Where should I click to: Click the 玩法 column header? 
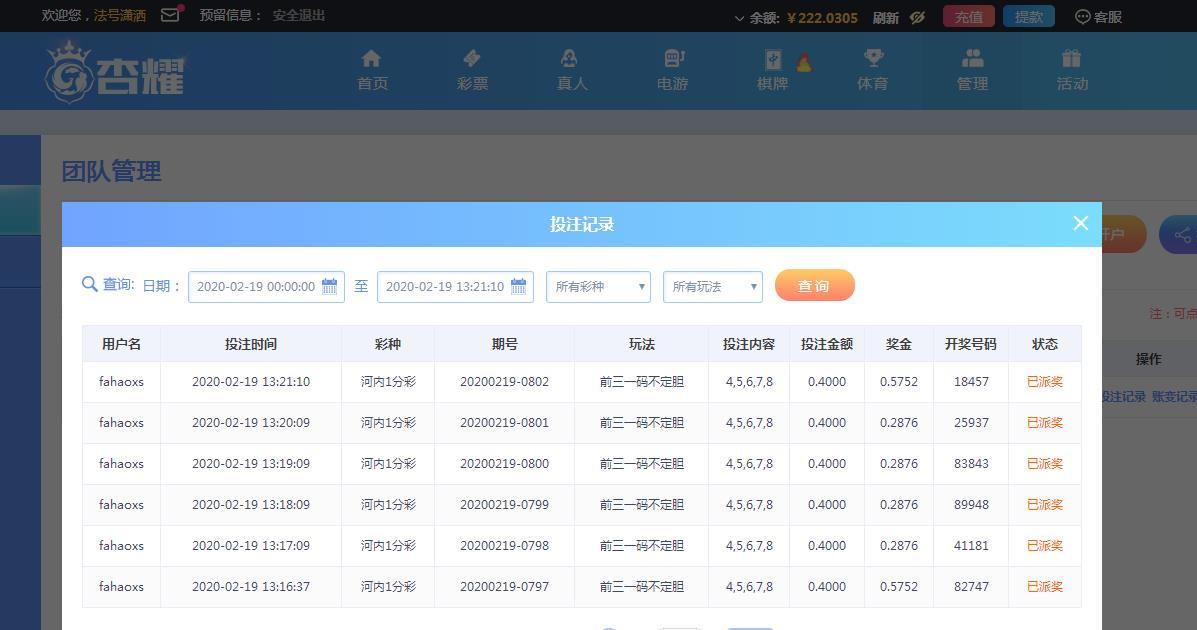[x=642, y=344]
